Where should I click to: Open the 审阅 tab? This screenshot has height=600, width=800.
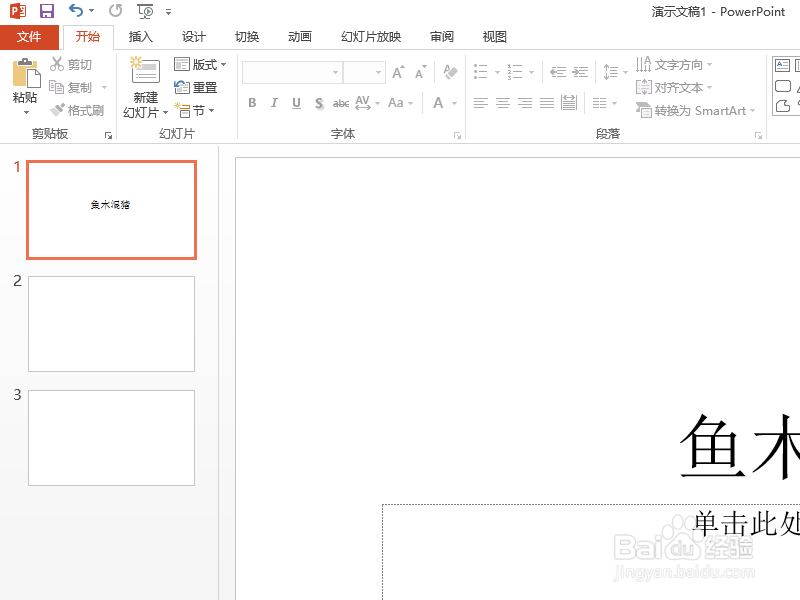coord(442,37)
